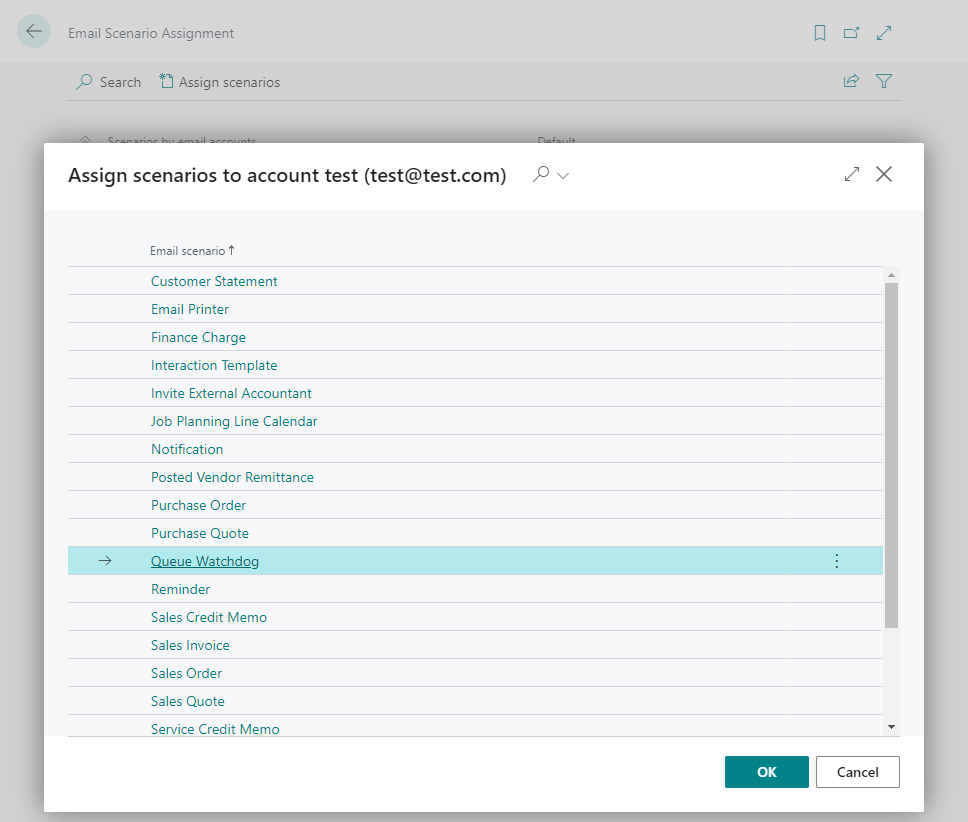Confirm the assignment with OK
Image resolution: width=968 pixels, height=822 pixels.
click(766, 771)
